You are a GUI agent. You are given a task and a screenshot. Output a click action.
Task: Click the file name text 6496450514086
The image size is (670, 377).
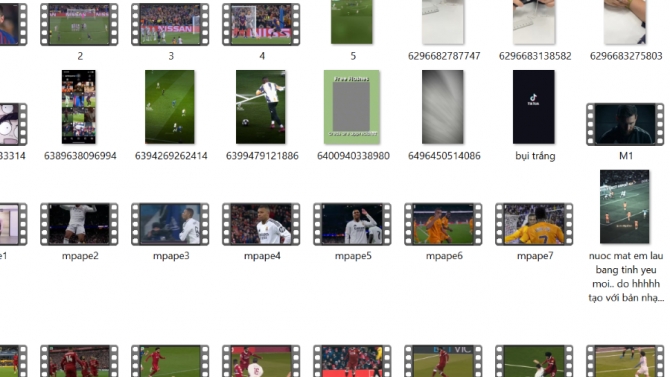tap(444, 156)
